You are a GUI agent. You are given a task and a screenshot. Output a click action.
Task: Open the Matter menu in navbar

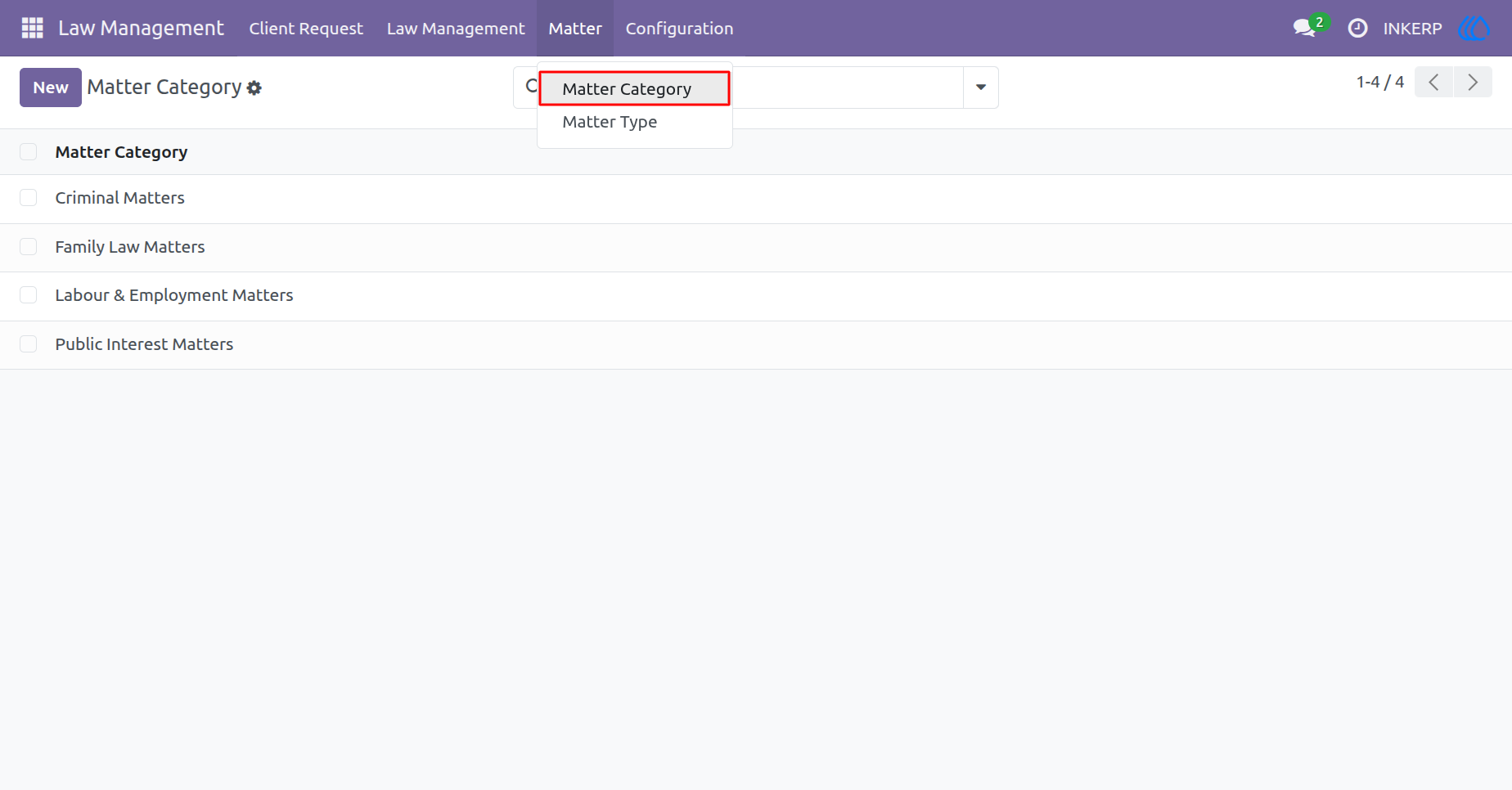pos(575,28)
